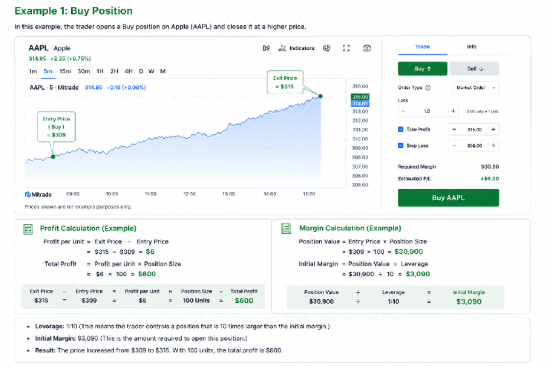The height and width of the screenshot is (369, 553).
Task: Increase the Take Profit price
Action: coord(493,129)
